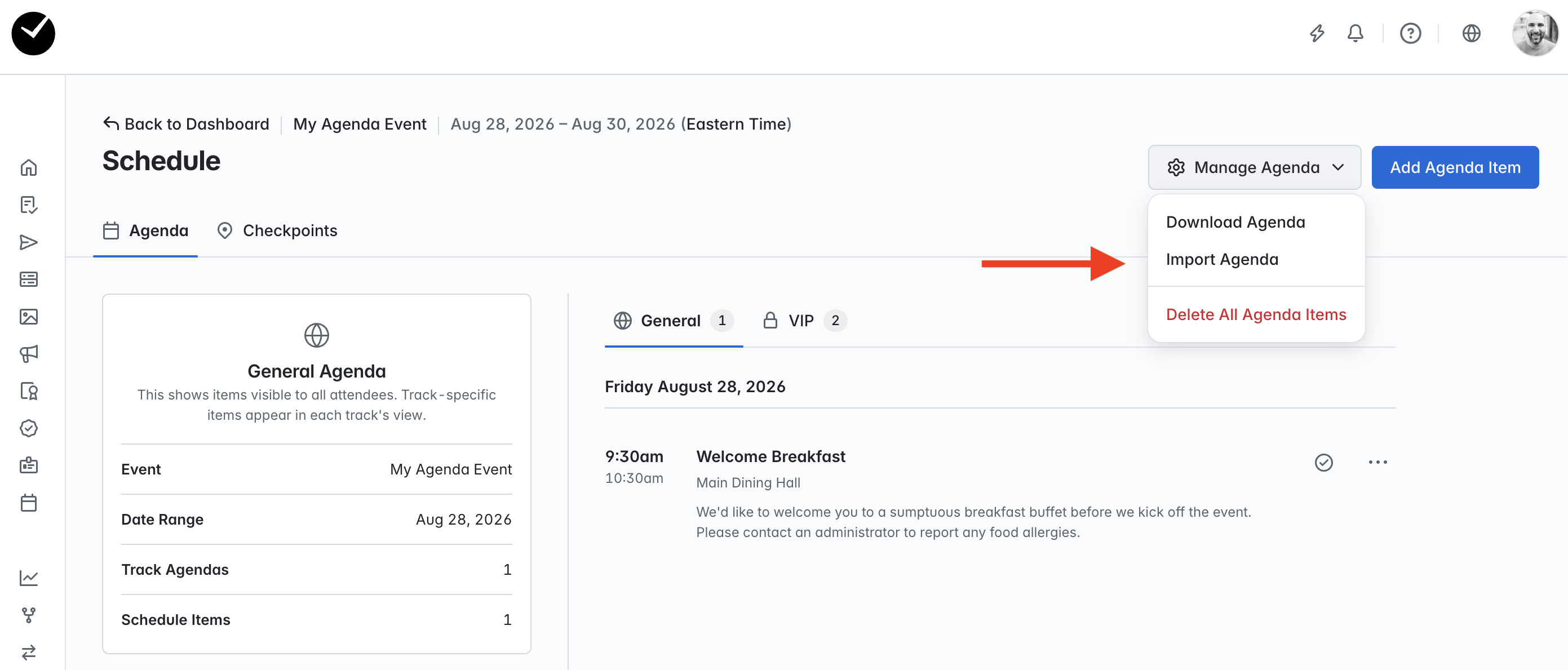Open the globe language icon in header

pyautogui.click(x=1471, y=33)
